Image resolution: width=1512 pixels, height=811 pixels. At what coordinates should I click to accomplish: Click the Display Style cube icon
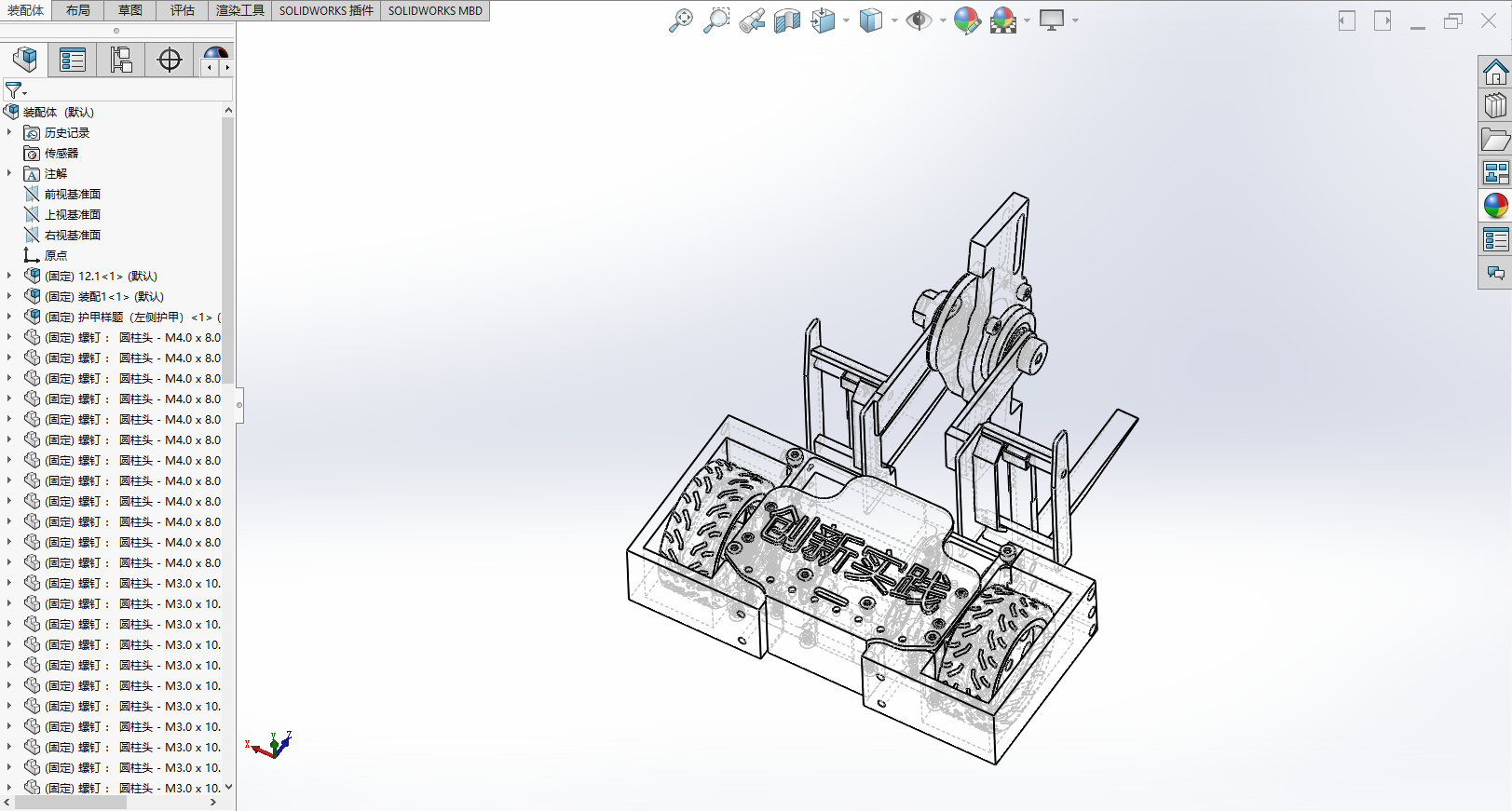(871, 20)
